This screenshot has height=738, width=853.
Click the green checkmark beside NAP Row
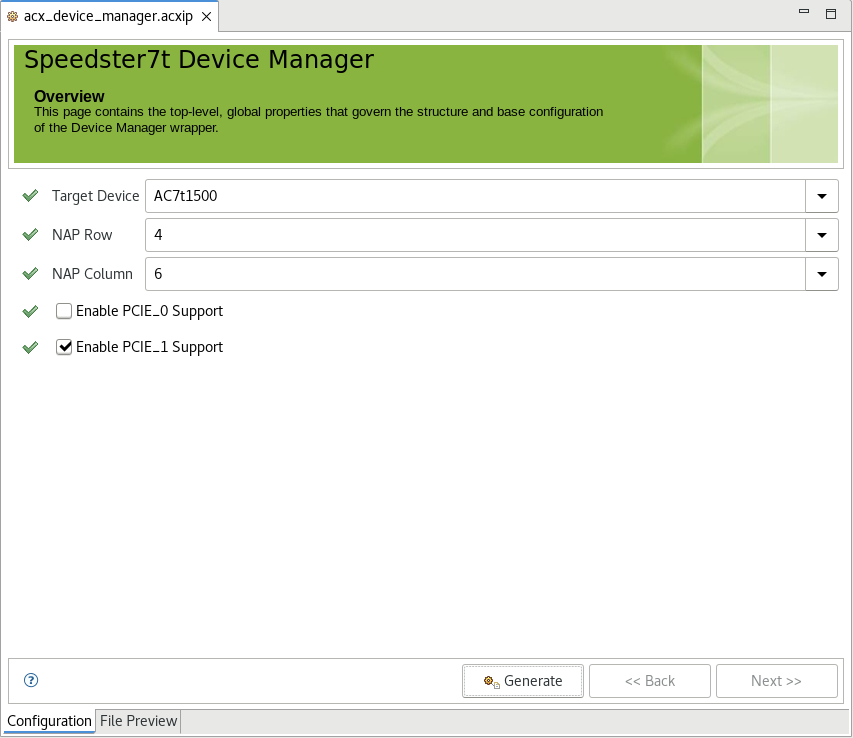click(x=30, y=234)
